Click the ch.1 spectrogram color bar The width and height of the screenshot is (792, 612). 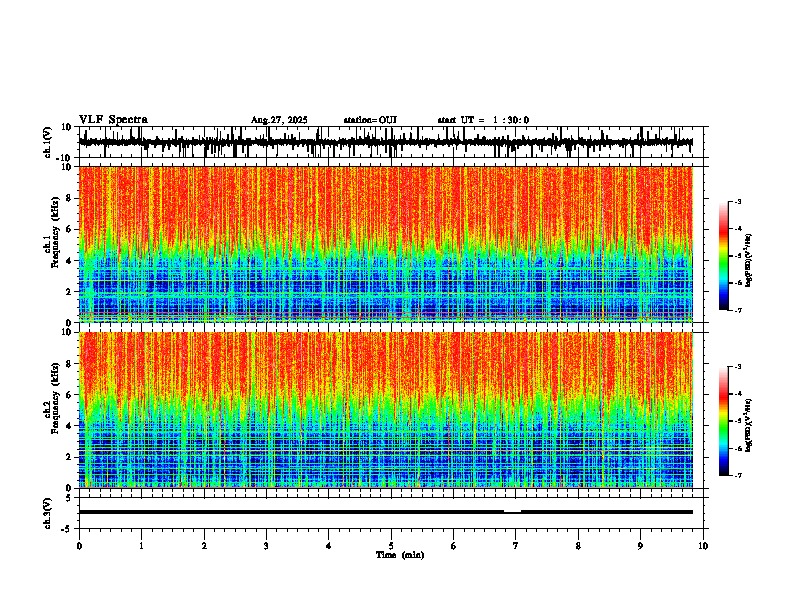[724, 256]
